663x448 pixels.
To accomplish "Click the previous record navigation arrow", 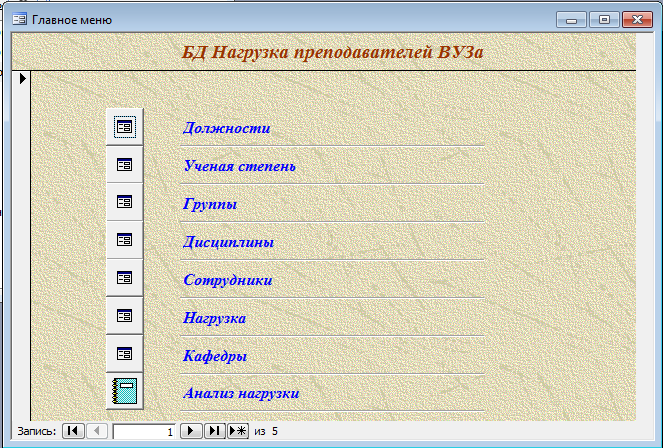I will point(97,431).
